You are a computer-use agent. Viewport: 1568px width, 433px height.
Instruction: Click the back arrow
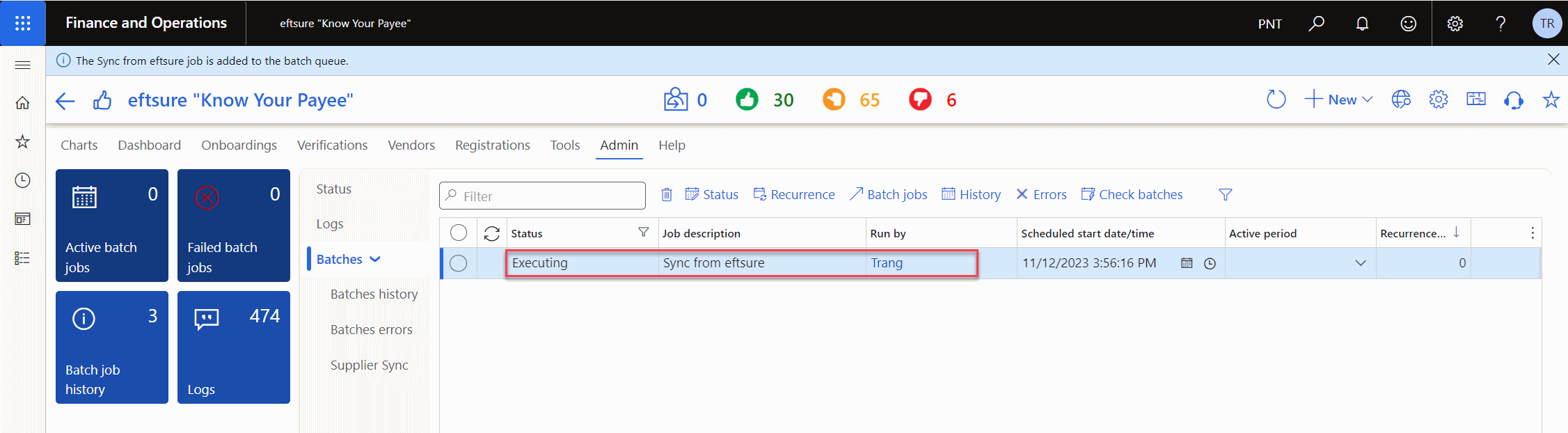[x=65, y=101]
